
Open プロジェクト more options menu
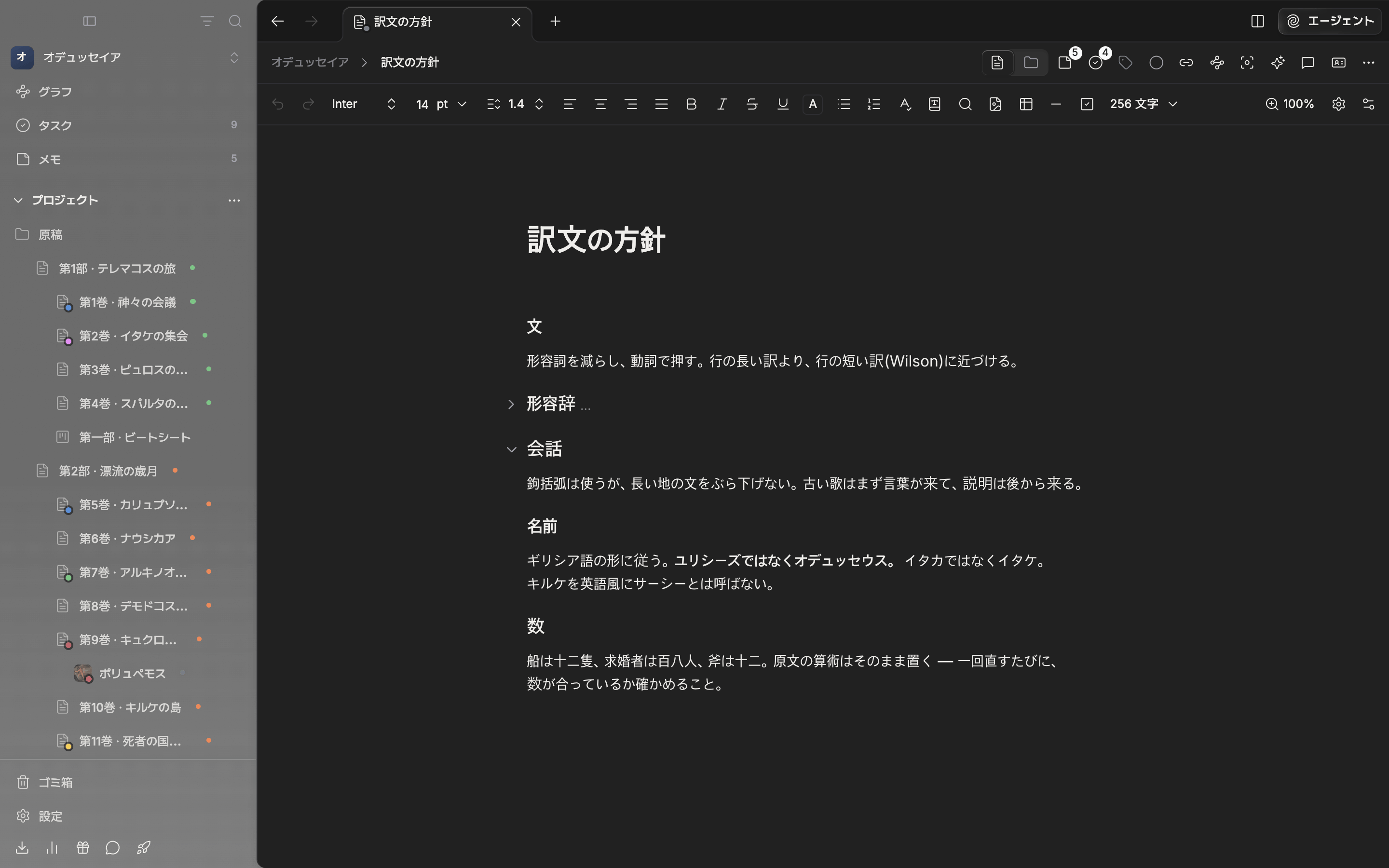click(234, 200)
